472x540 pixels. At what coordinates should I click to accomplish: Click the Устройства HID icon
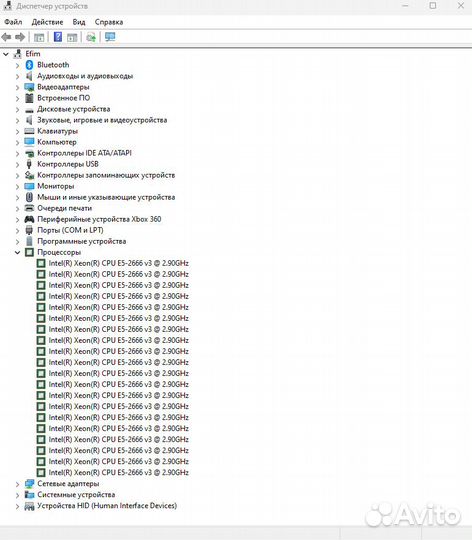click(x=29, y=506)
